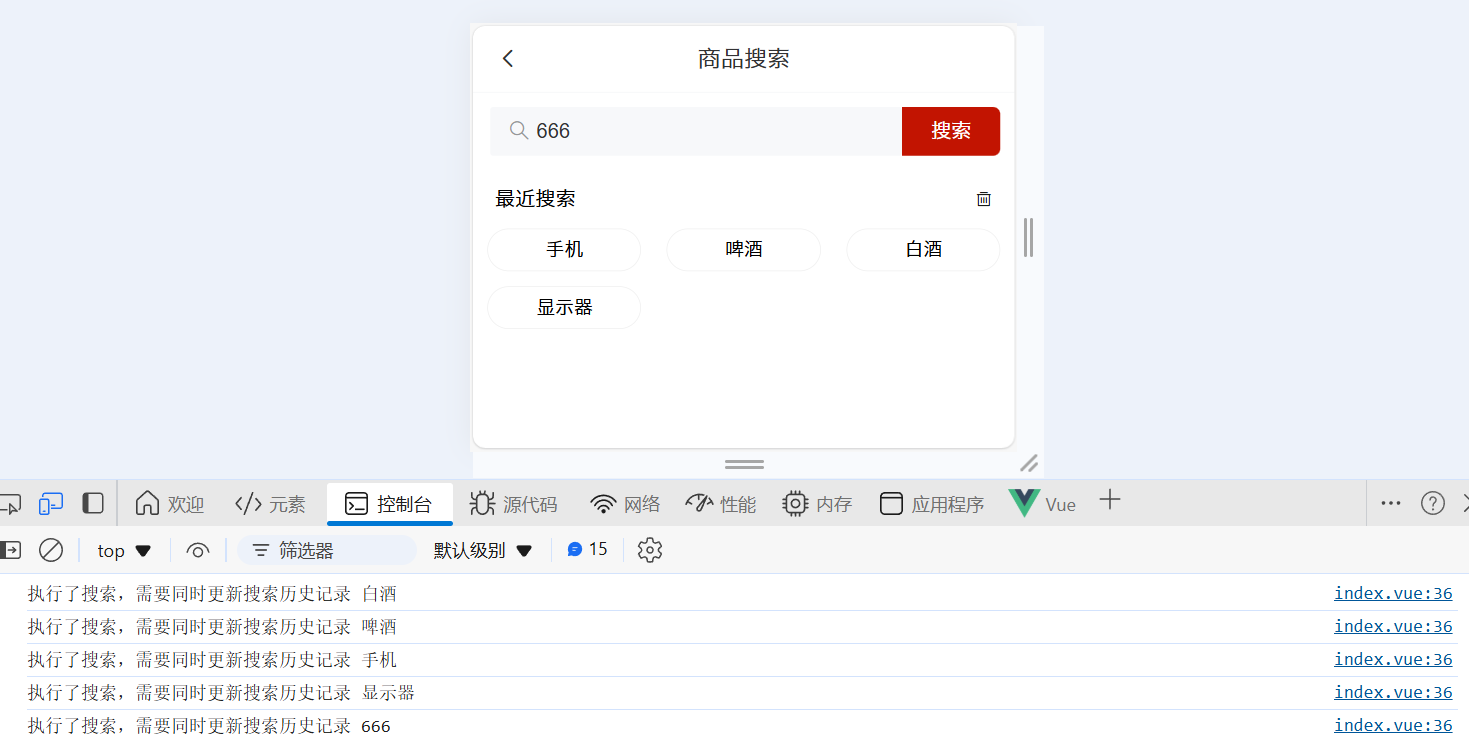The height and width of the screenshot is (752, 1469).
Task: Open console settings gear icon
Action: (x=650, y=550)
